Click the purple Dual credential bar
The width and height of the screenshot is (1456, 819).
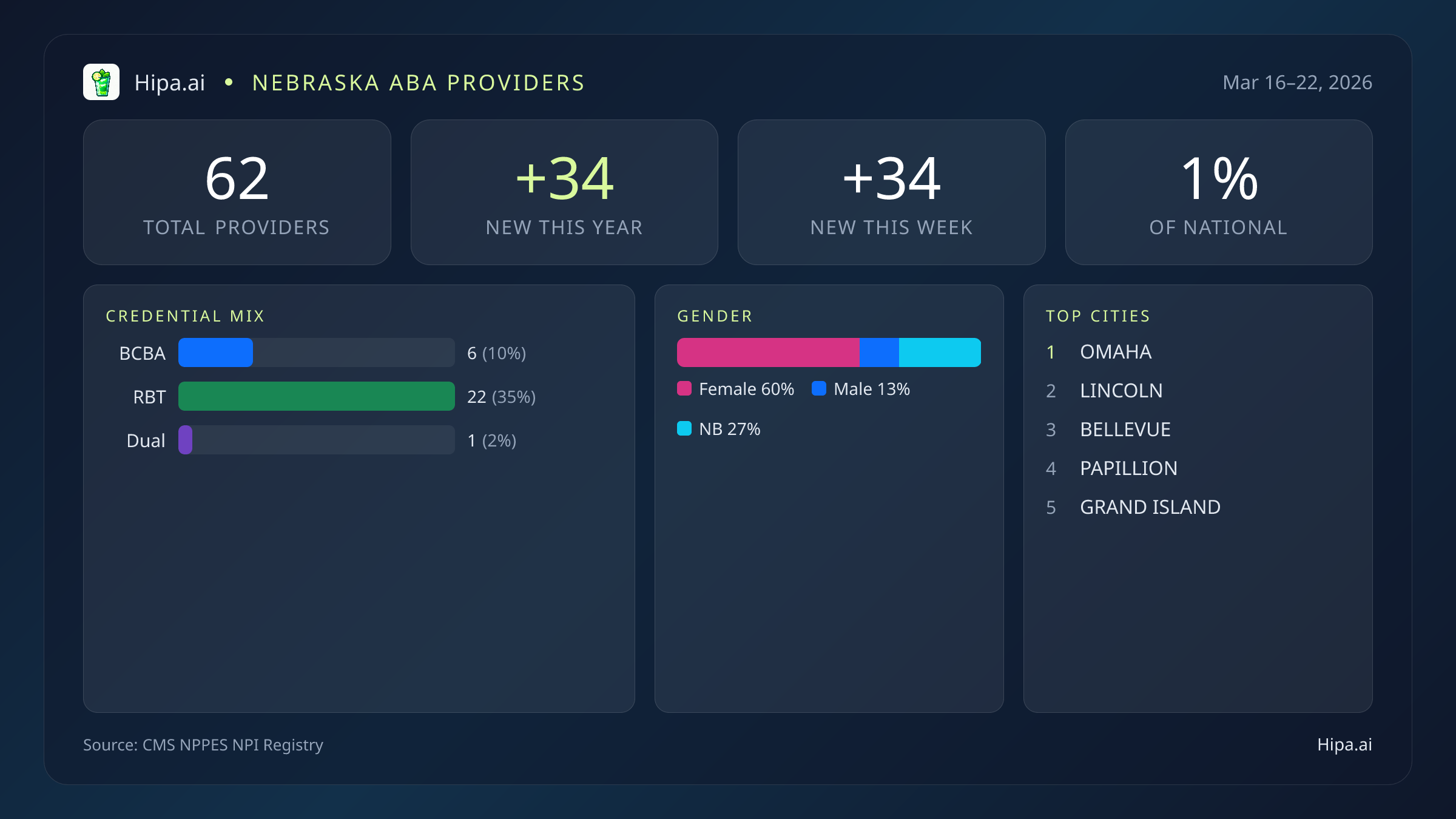[x=186, y=440]
